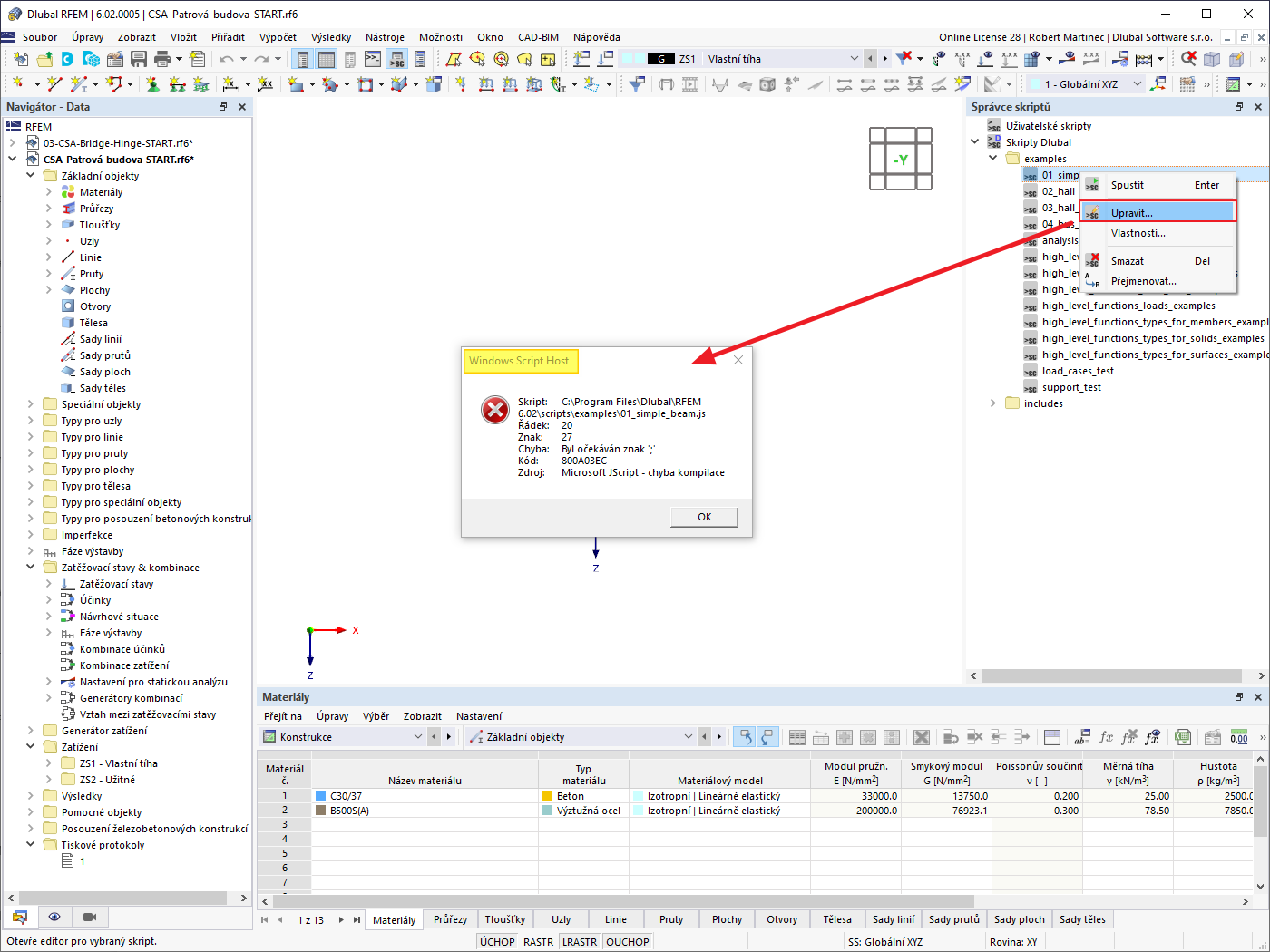Toggle the Navigator panel button

click(301, 59)
